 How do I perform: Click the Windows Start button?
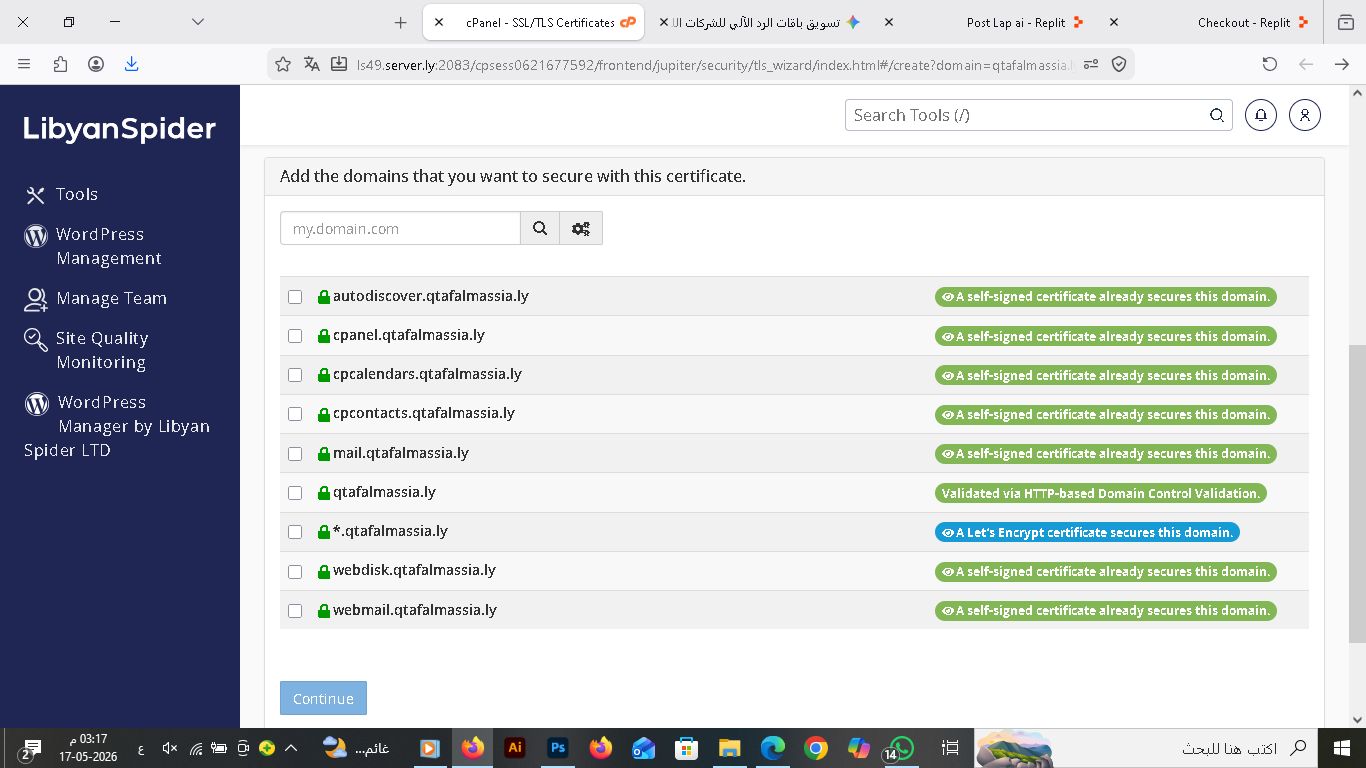[x=1342, y=747]
